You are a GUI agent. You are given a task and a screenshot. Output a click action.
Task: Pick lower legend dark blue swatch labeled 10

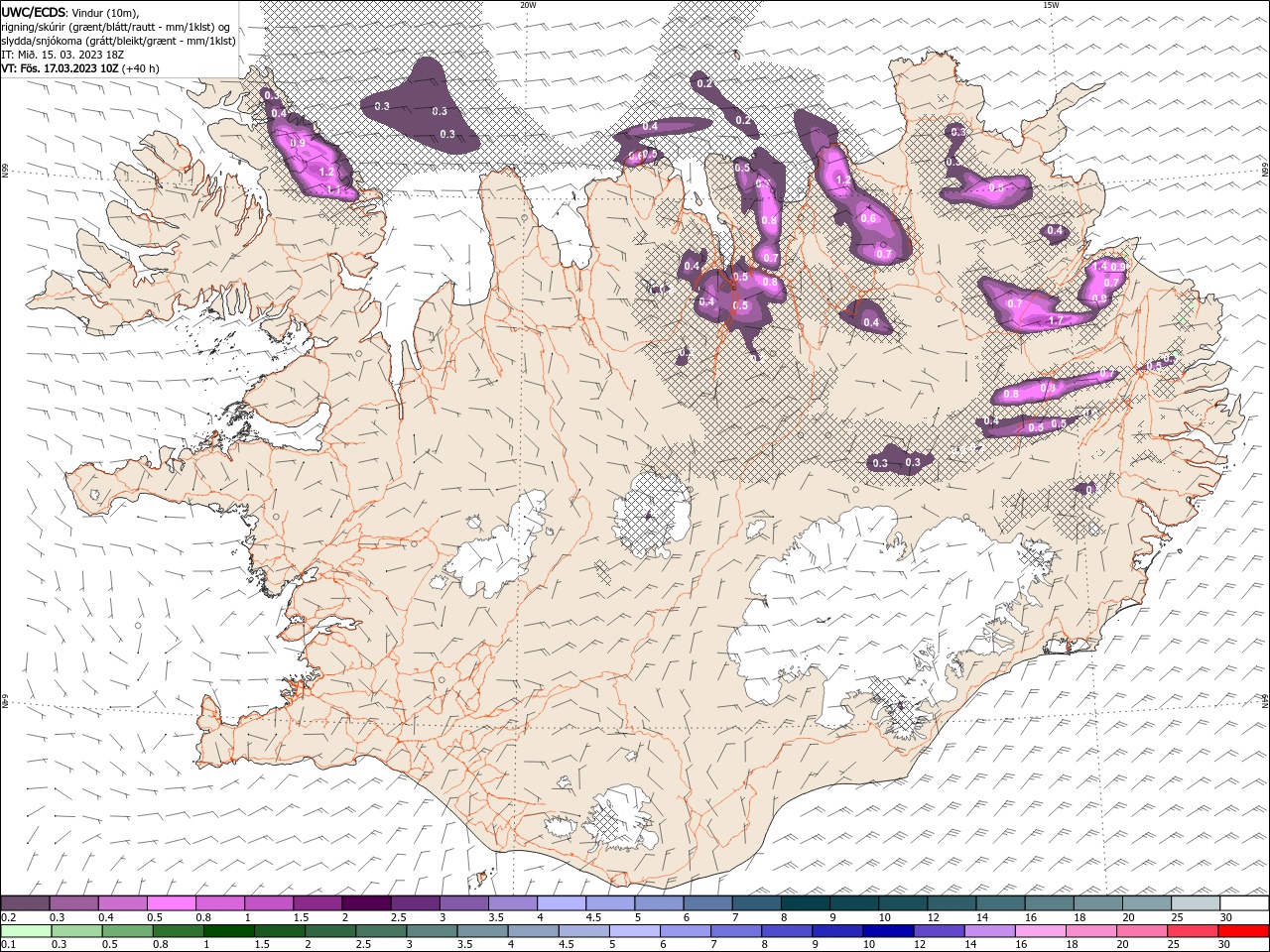point(888,931)
